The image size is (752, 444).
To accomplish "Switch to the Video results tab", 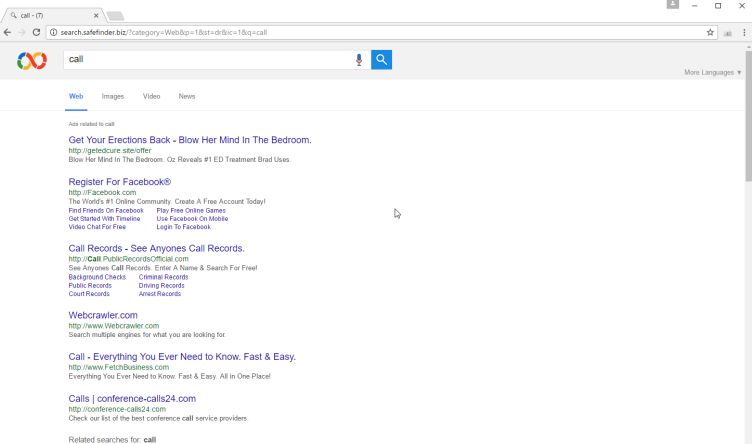I will (x=151, y=96).
